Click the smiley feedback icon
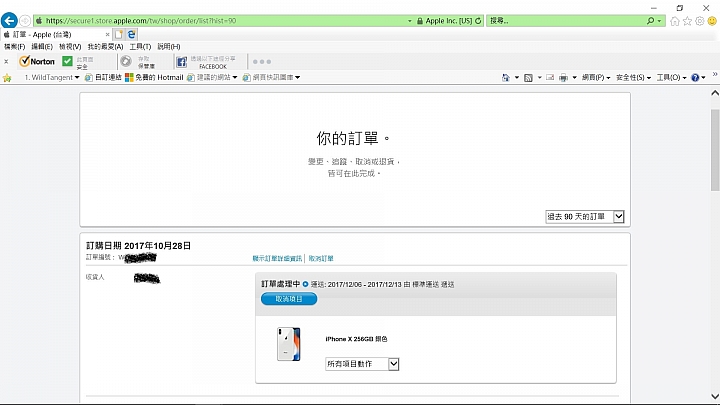Screen dimensions: 720x405 click(x=712, y=21)
